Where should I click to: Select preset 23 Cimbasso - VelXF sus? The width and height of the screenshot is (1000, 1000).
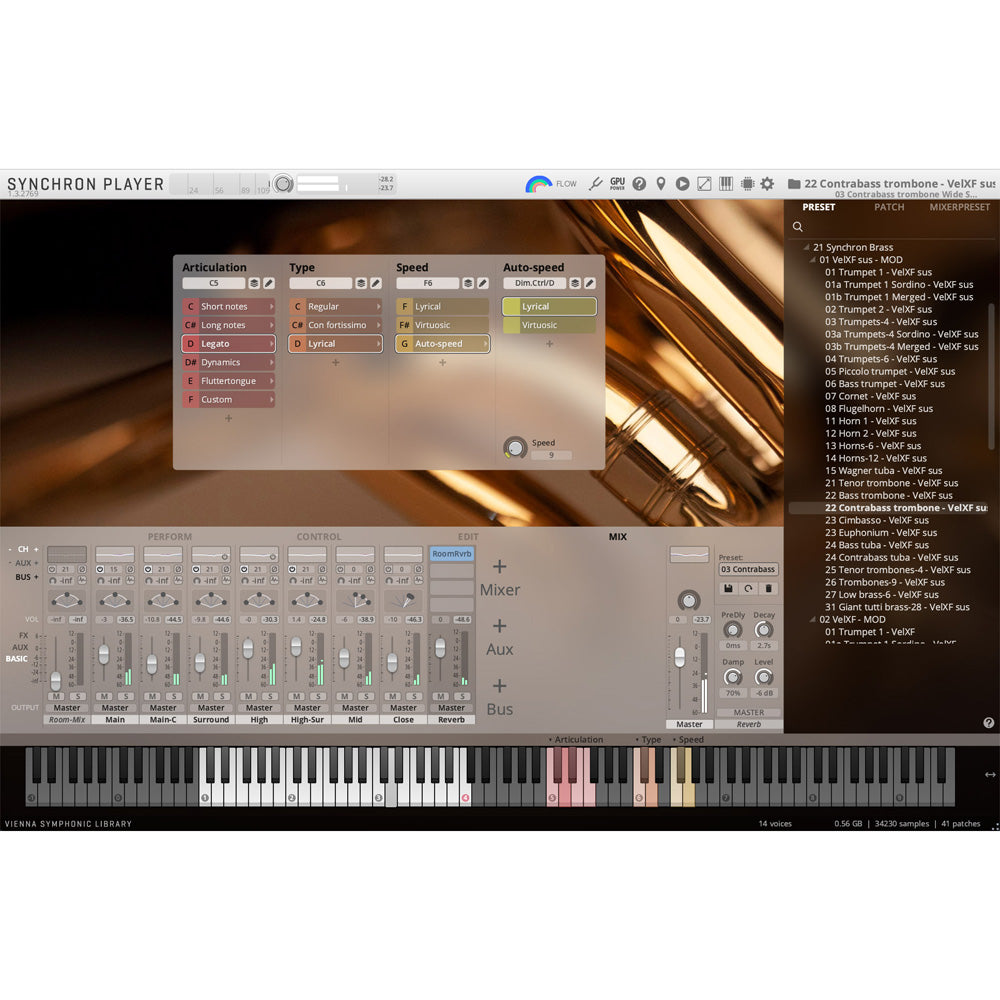pos(876,520)
